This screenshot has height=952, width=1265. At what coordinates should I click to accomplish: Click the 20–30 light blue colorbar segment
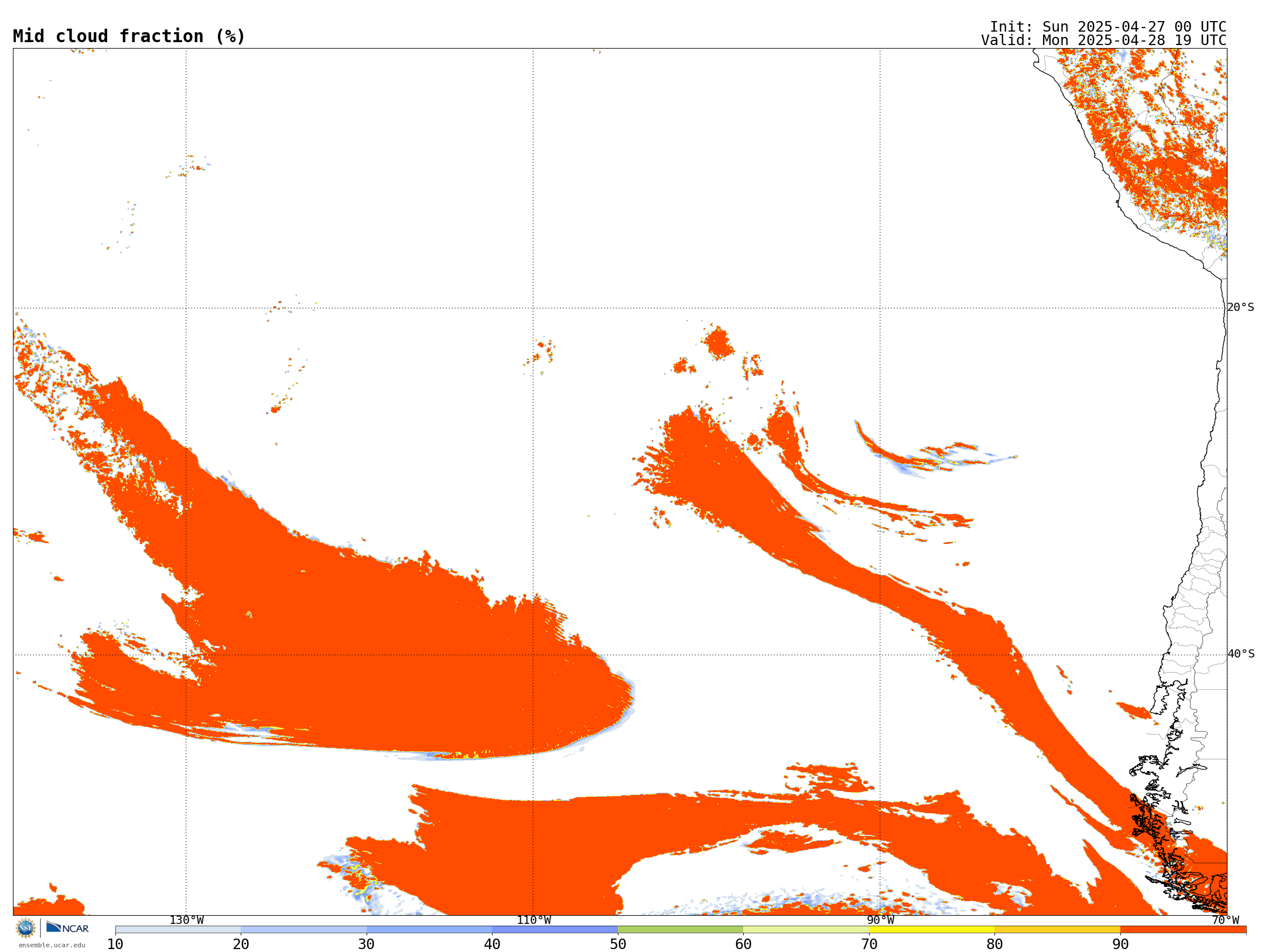303,930
